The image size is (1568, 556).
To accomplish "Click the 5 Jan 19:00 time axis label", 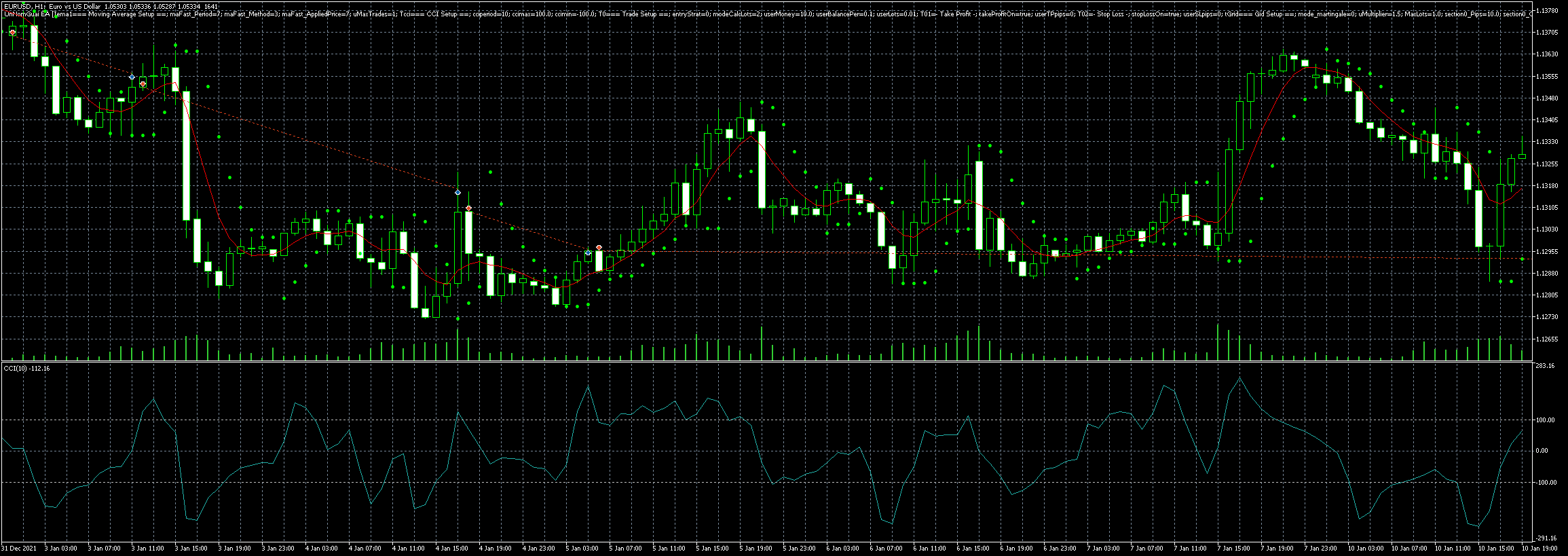I will tap(755, 548).
